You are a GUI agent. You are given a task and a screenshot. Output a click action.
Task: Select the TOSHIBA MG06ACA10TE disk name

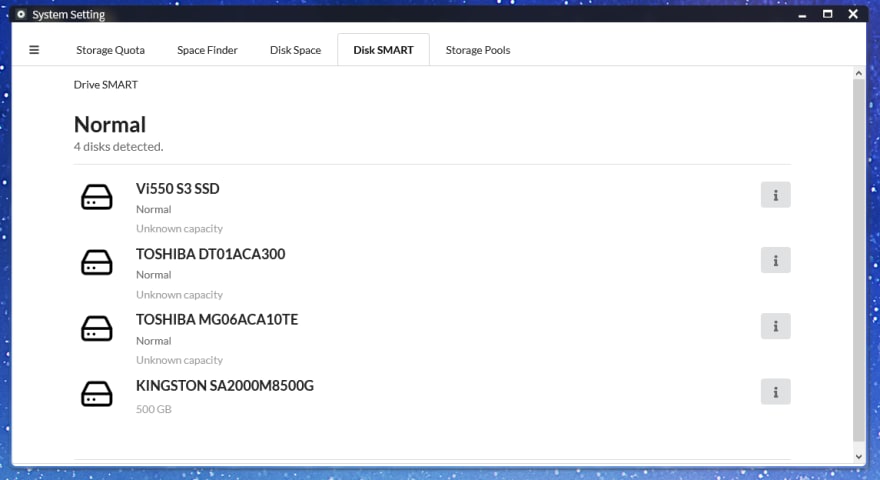[217, 320]
